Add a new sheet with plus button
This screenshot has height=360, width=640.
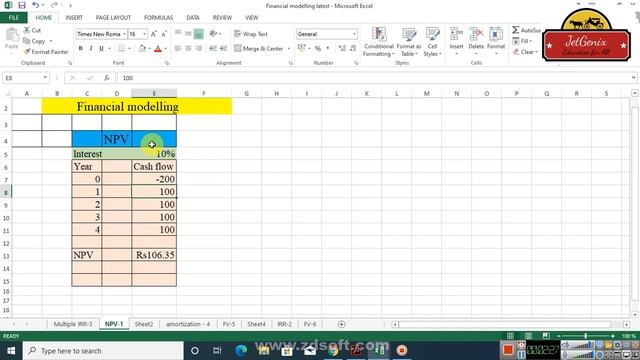click(341, 324)
